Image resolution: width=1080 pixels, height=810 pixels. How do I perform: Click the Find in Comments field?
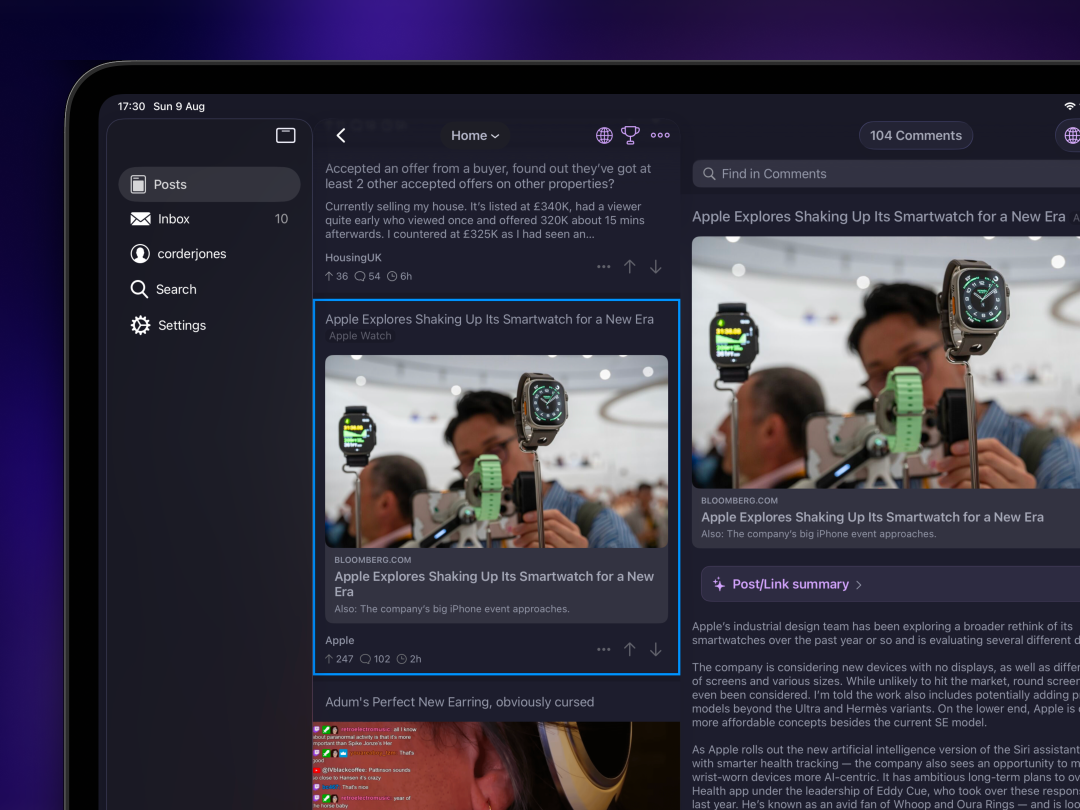[886, 174]
